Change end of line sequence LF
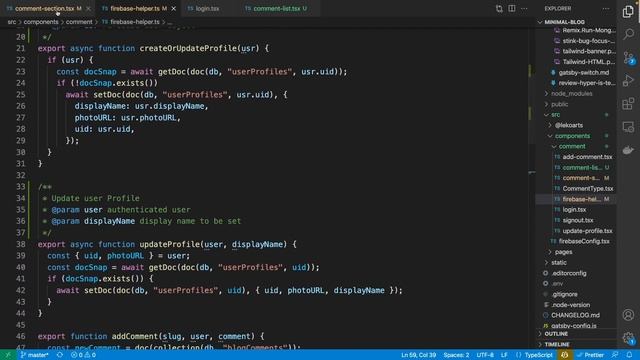 click(504, 355)
